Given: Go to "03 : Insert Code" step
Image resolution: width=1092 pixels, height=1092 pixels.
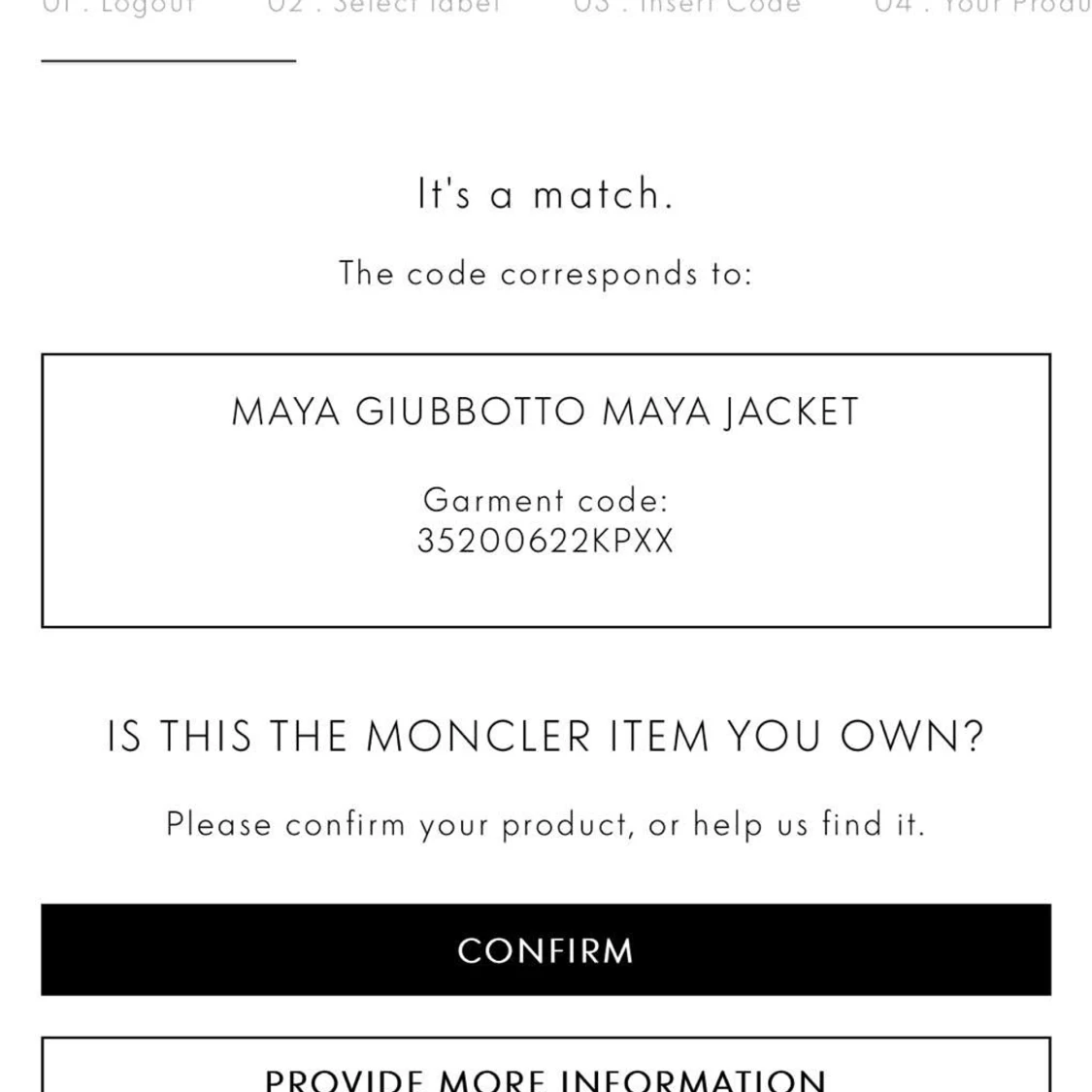Looking at the screenshot, I should tap(691, 8).
